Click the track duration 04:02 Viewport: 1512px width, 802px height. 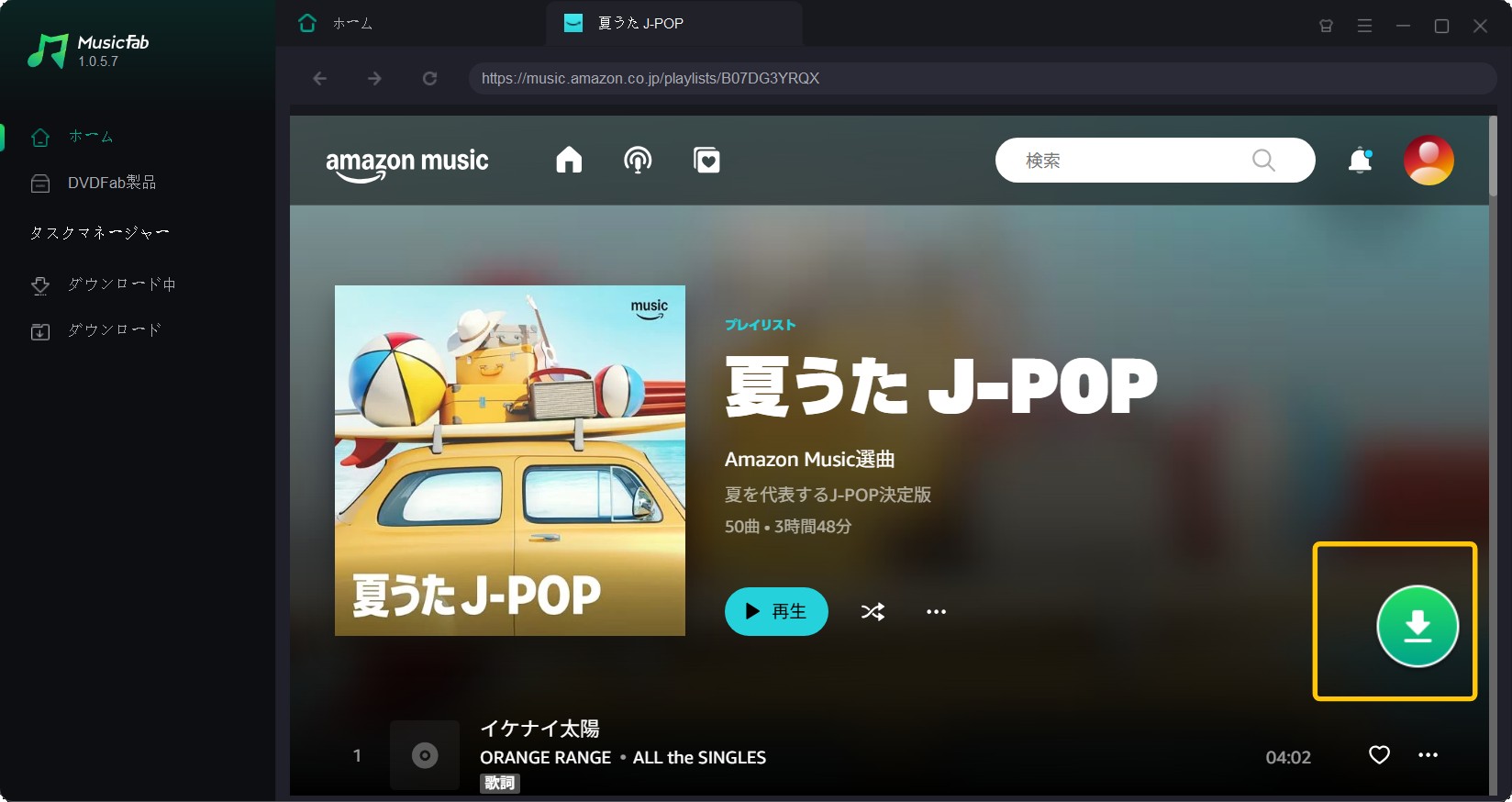pos(1288,757)
